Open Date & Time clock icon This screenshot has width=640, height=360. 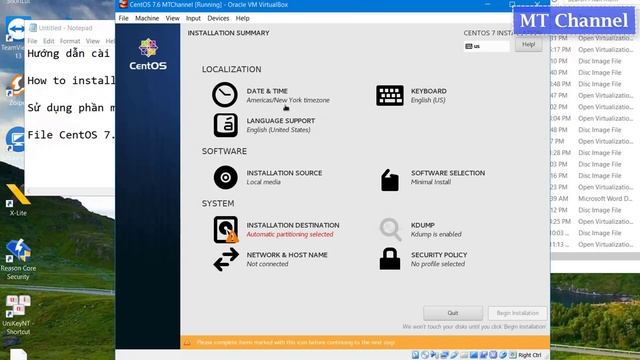coord(224,95)
